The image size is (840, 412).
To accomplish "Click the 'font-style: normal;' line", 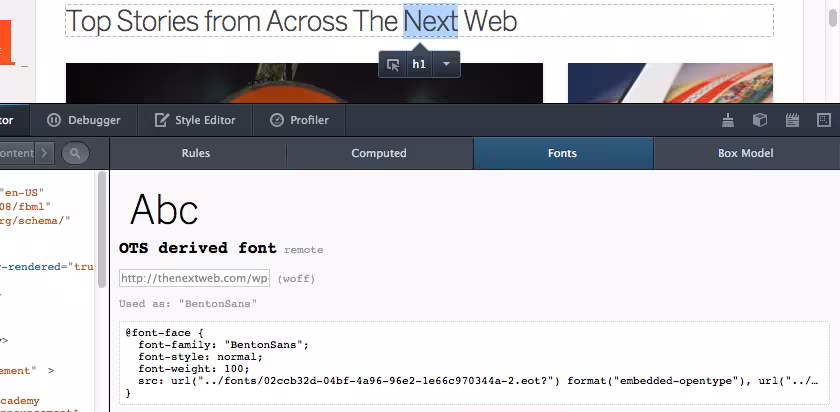I will click(x=200, y=356).
